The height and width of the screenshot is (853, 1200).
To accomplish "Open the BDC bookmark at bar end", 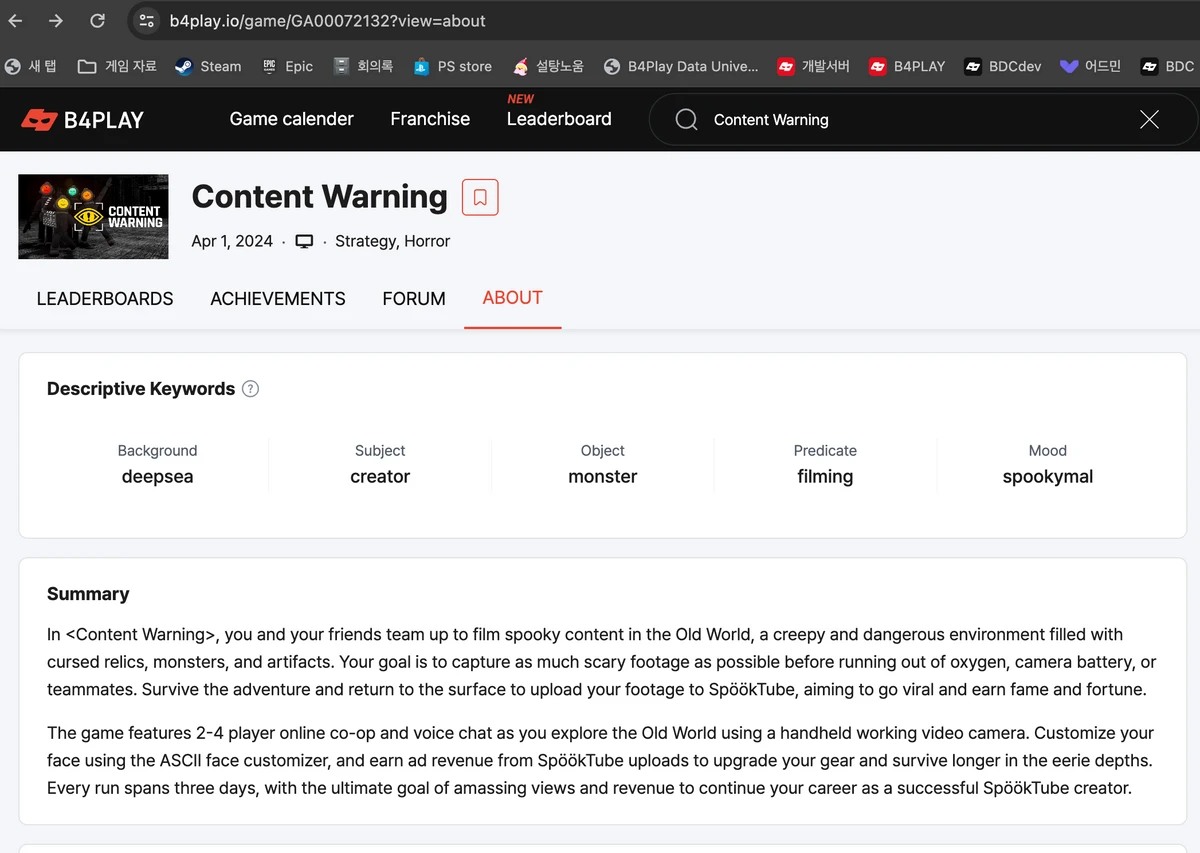I will point(1167,66).
